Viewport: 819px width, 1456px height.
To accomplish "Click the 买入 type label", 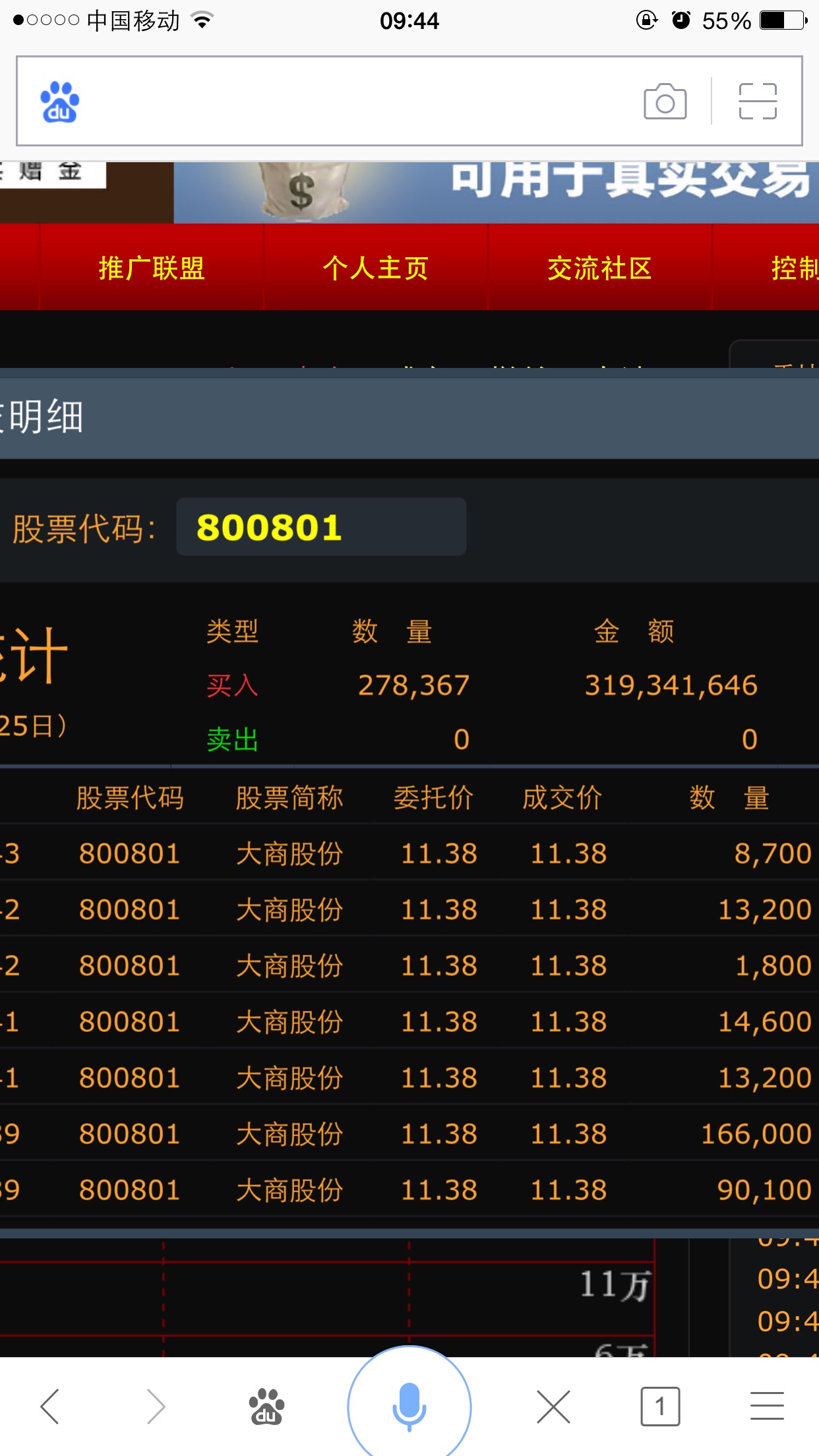I will coord(232,686).
